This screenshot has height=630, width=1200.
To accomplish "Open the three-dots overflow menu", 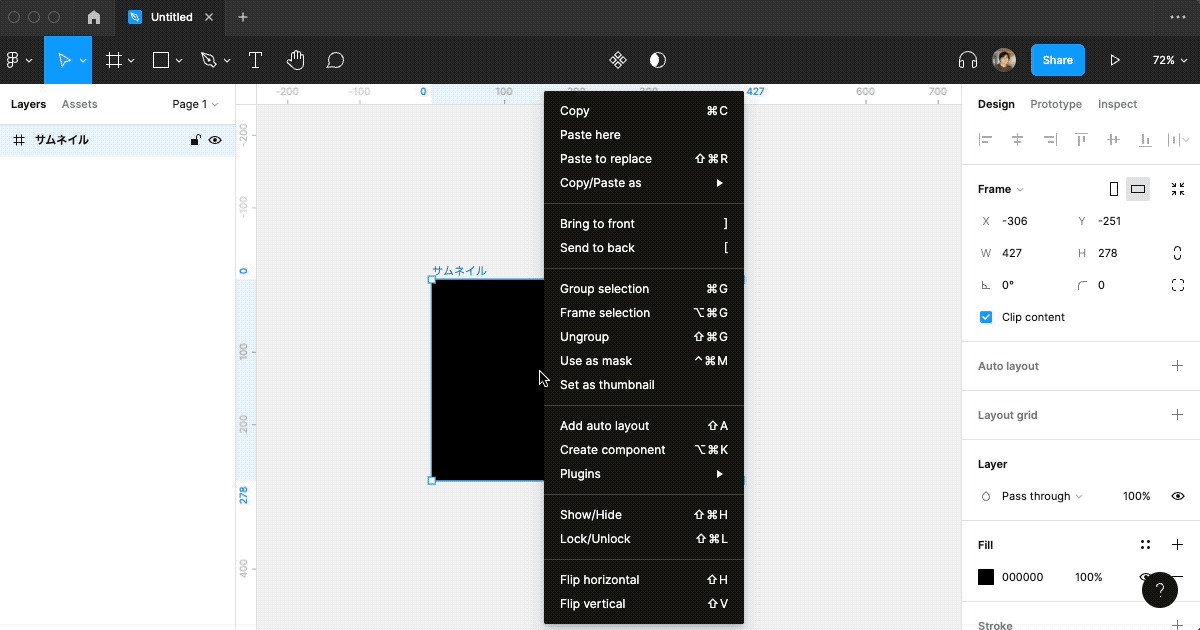I will [1177, 17].
